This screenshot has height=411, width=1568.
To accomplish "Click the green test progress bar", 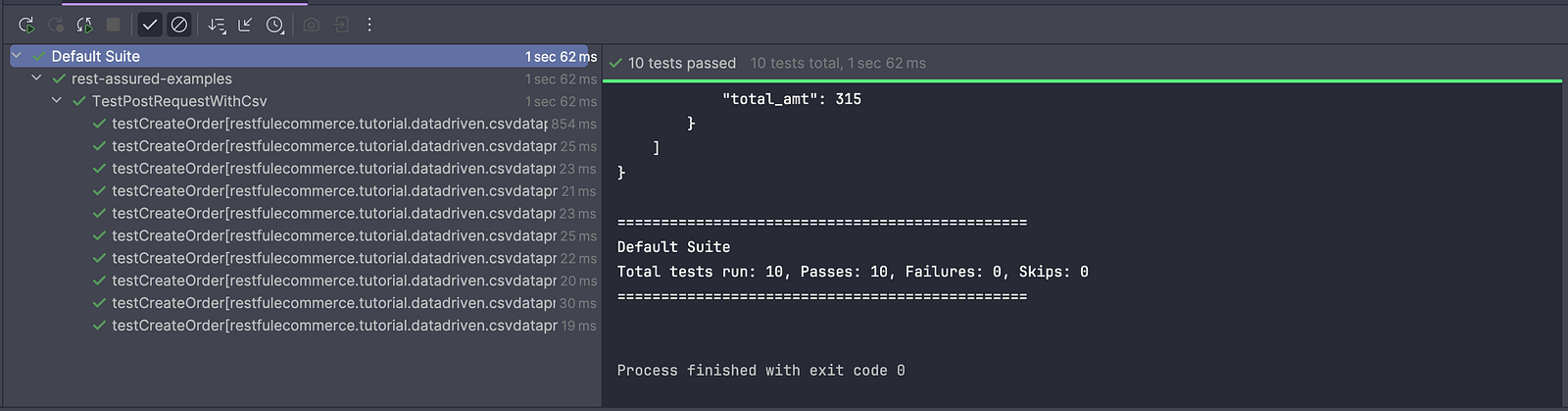I will click(x=1082, y=81).
